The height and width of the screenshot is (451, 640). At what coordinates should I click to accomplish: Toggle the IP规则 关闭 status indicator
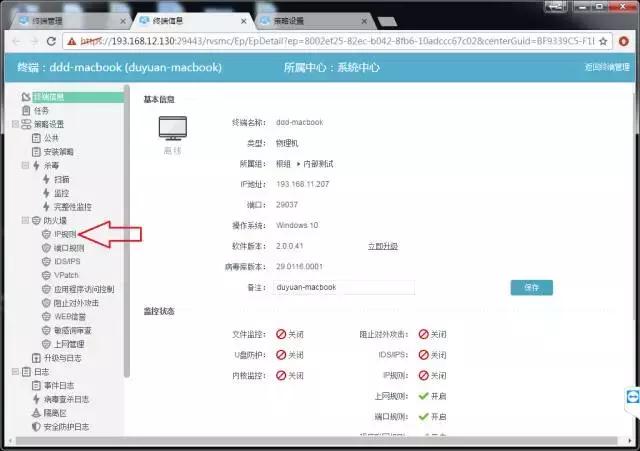pyautogui.click(x=432, y=375)
